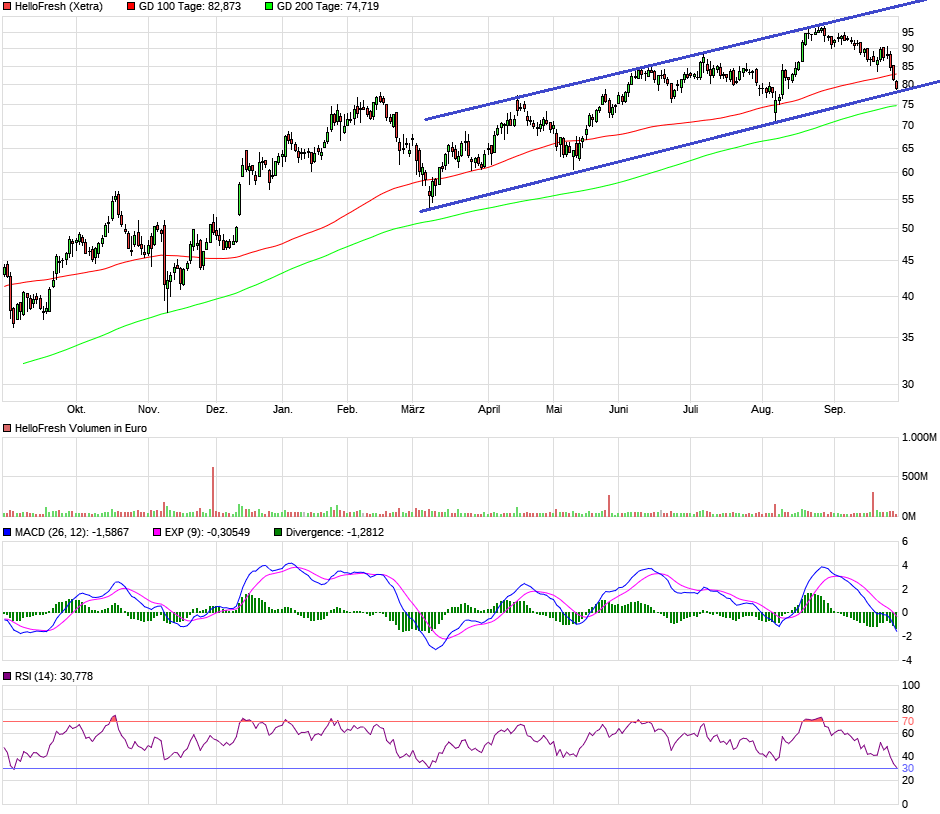Click the purple RSI (14) legend swatch
The image size is (940, 814).
point(7,676)
